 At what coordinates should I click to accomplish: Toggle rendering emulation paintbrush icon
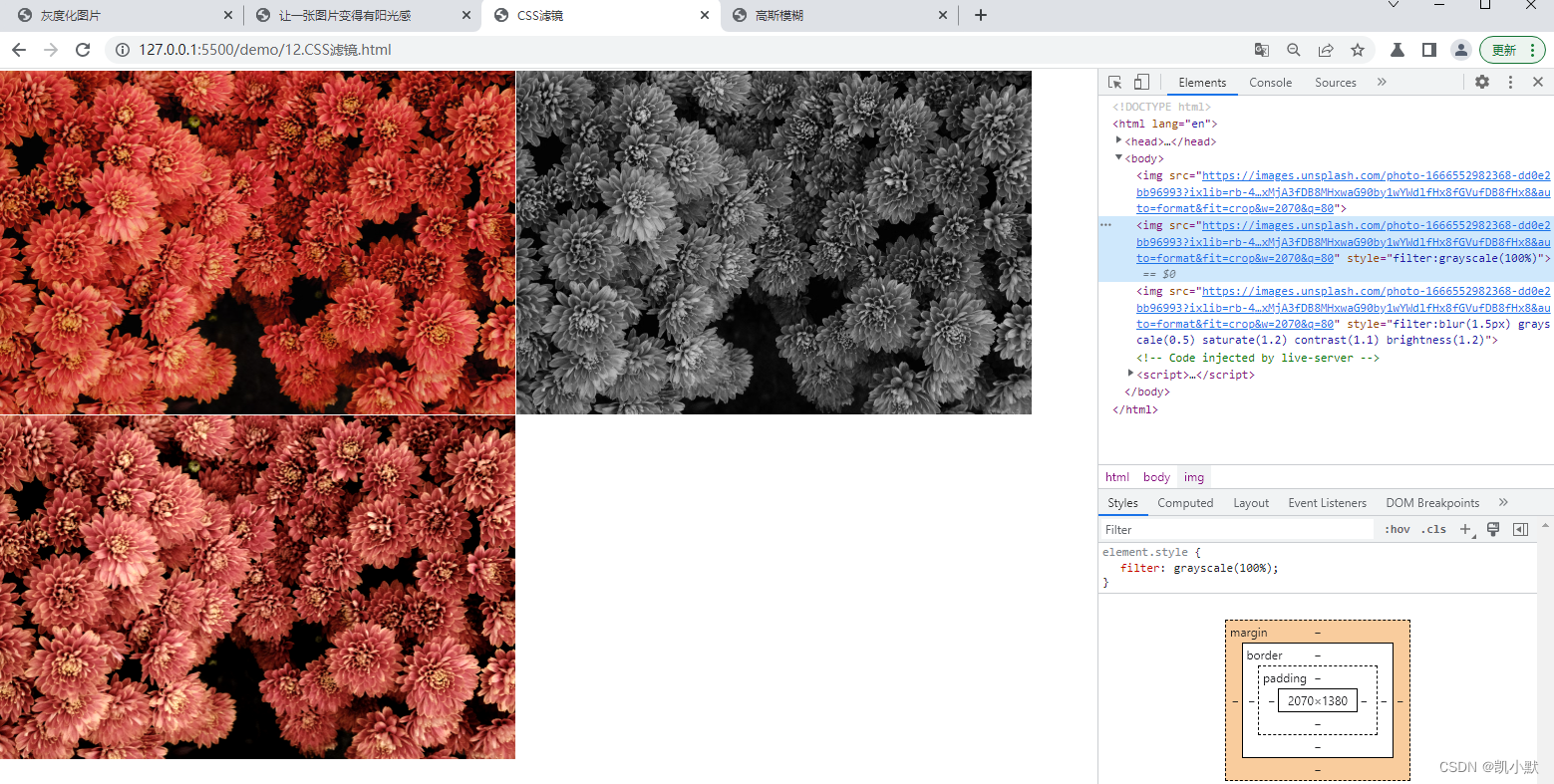[1493, 529]
